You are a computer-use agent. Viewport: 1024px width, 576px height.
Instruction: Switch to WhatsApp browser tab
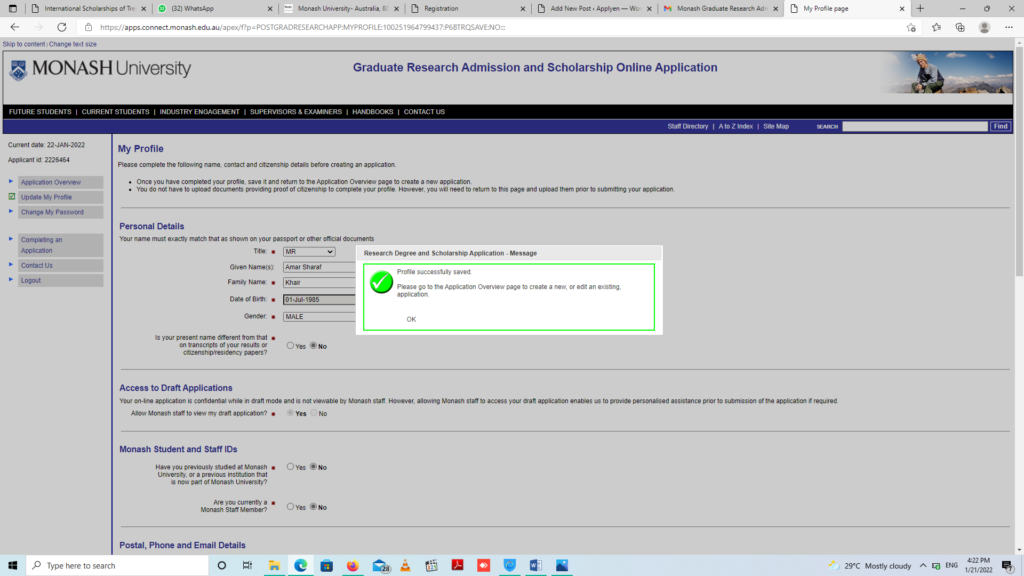tap(213, 8)
